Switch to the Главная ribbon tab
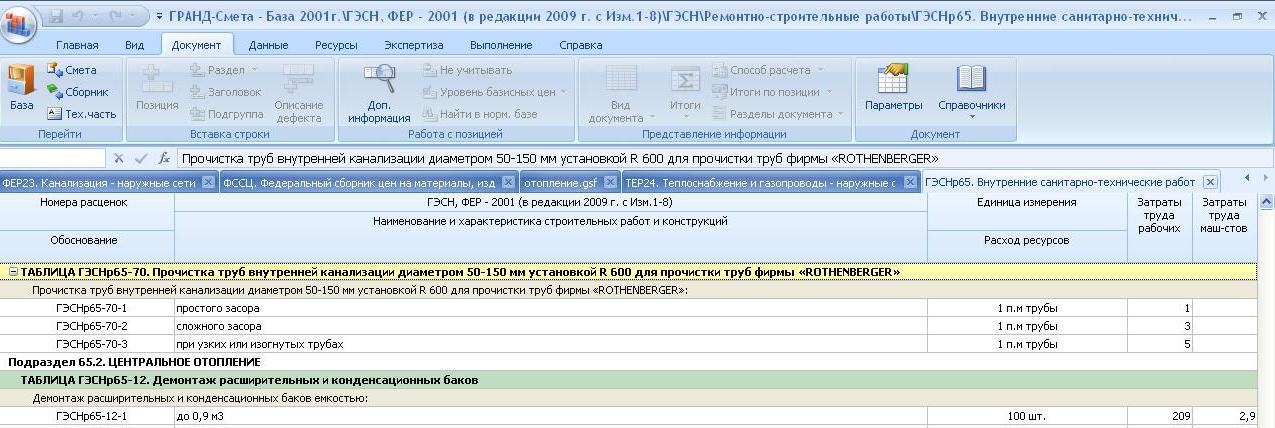 point(77,45)
